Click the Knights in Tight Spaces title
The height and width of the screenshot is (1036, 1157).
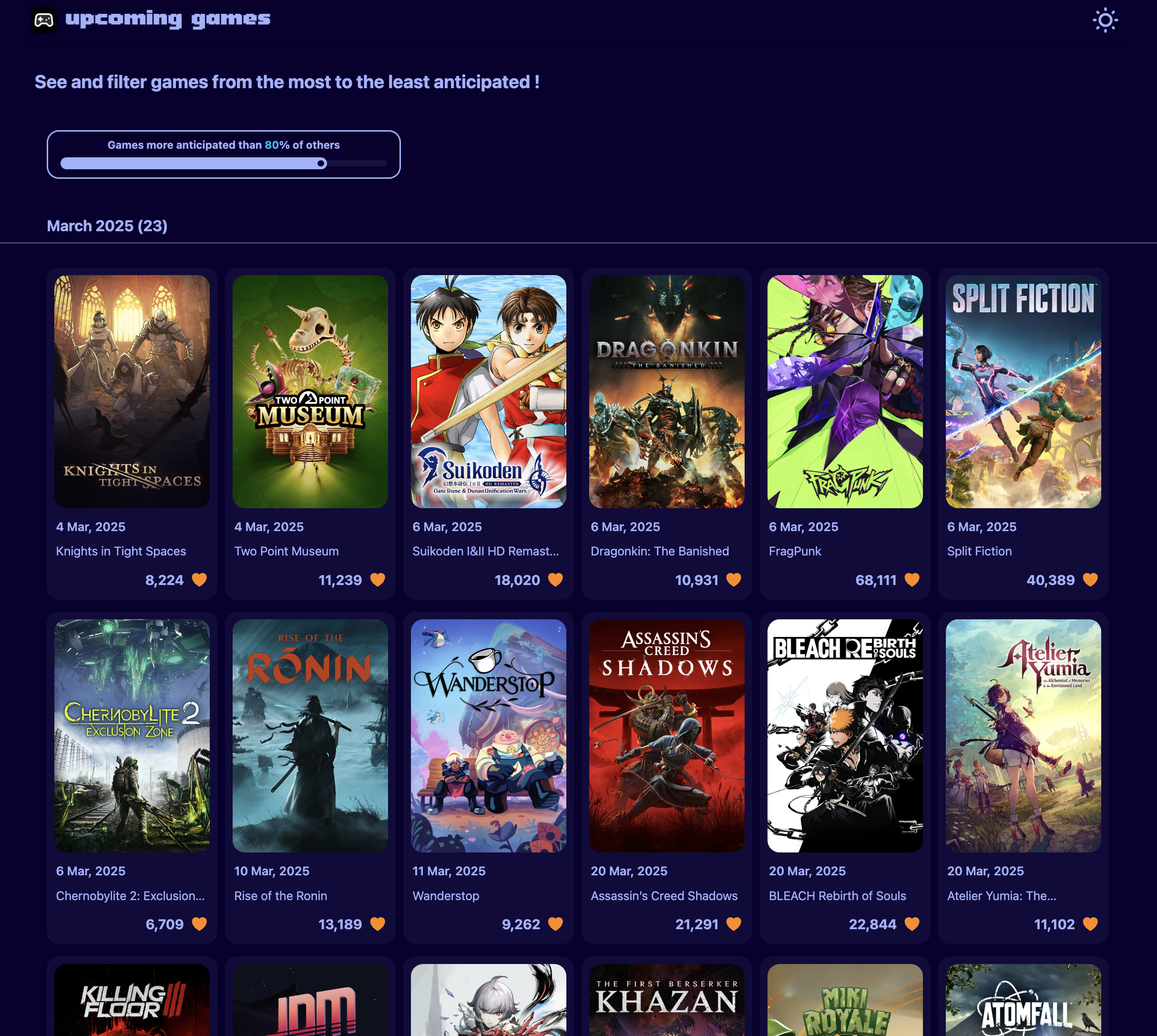coord(121,551)
